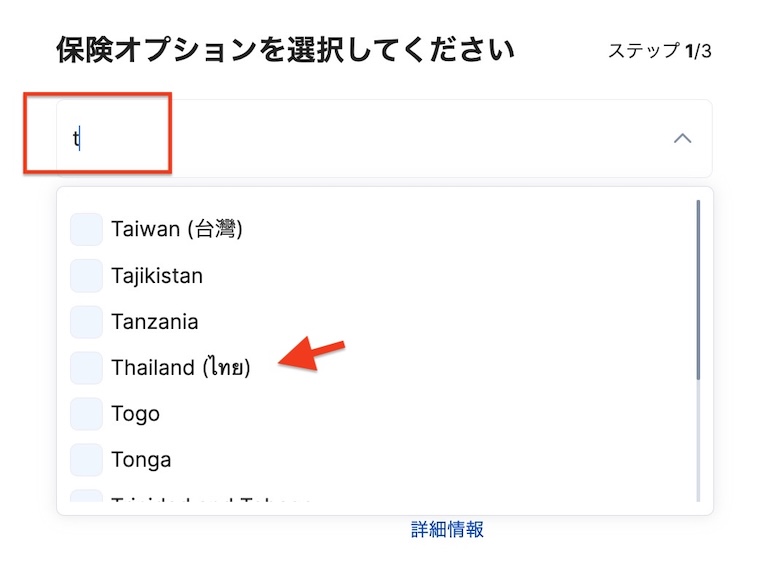Choose Togo from the list

[x=135, y=413]
